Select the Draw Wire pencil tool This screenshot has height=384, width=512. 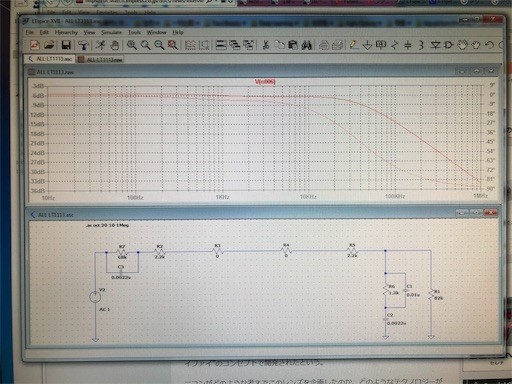pos(354,45)
